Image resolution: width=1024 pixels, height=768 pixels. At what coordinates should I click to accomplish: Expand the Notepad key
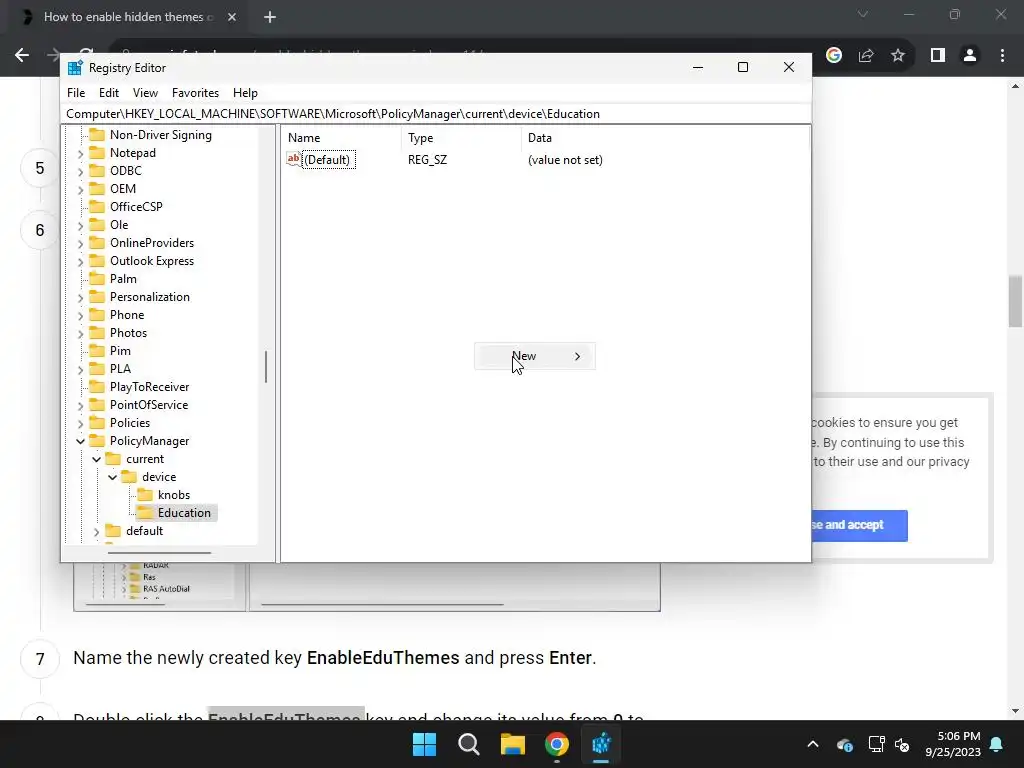[x=80, y=153]
